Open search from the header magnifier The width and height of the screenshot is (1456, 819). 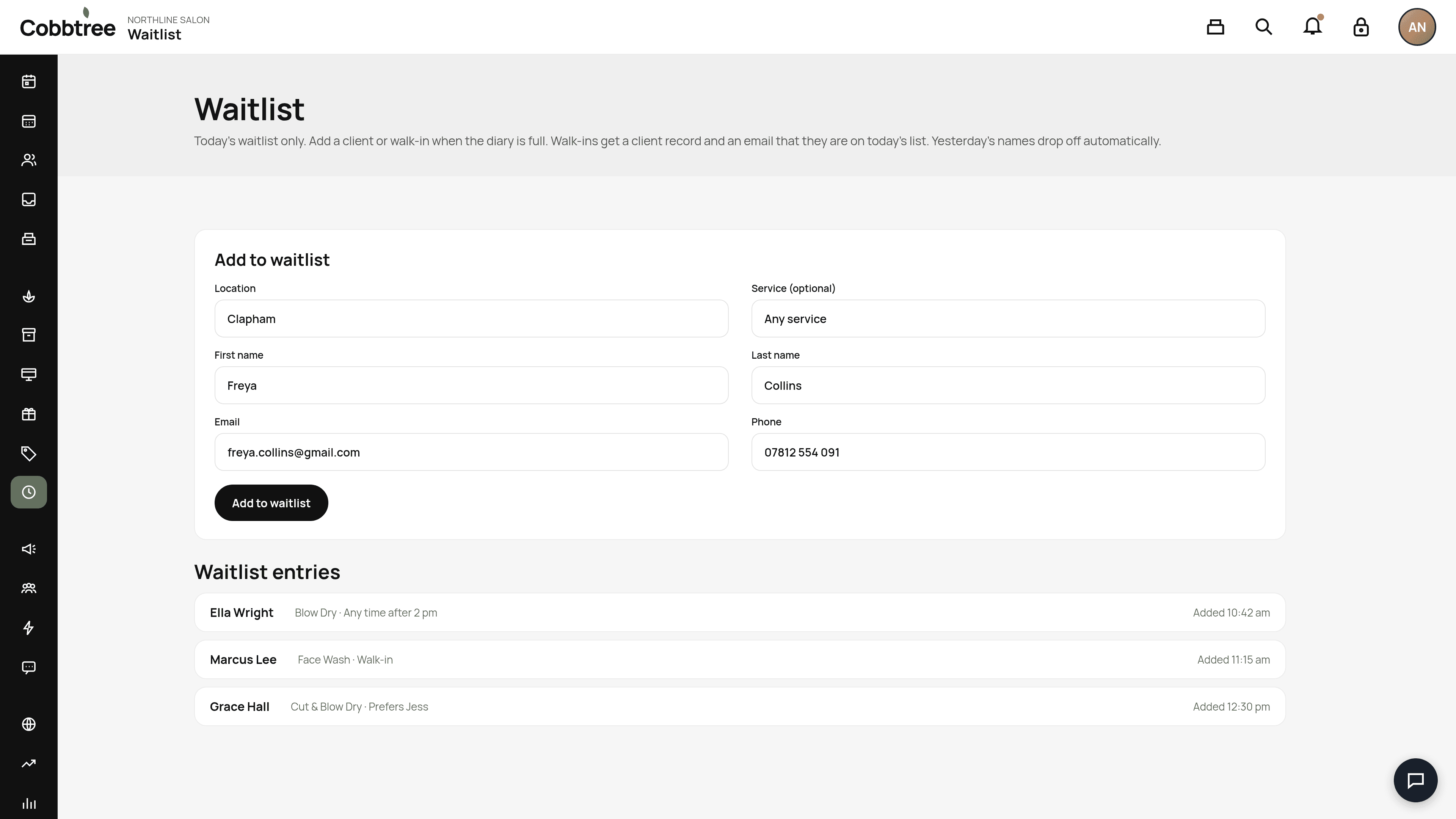(x=1264, y=27)
